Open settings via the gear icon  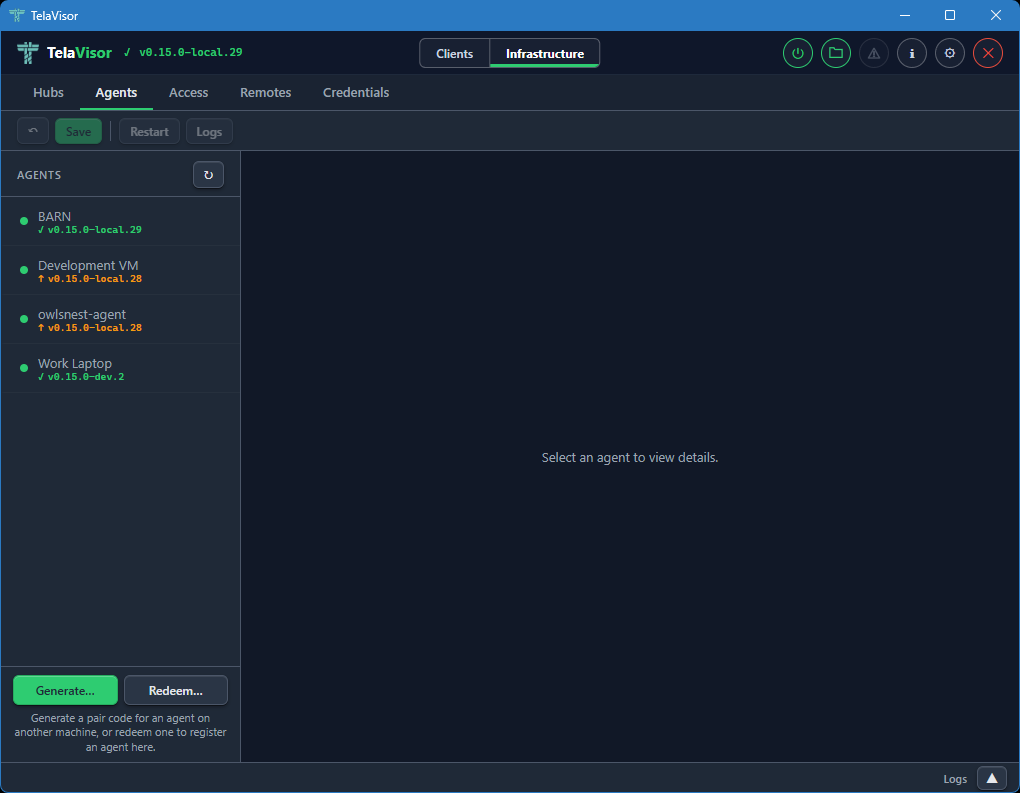pyautogui.click(x=950, y=53)
